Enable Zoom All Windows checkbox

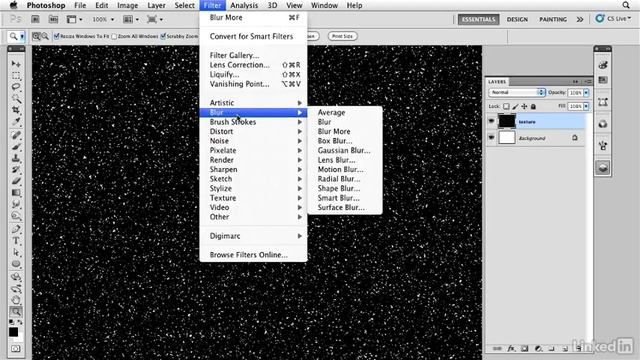click(114, 36)
